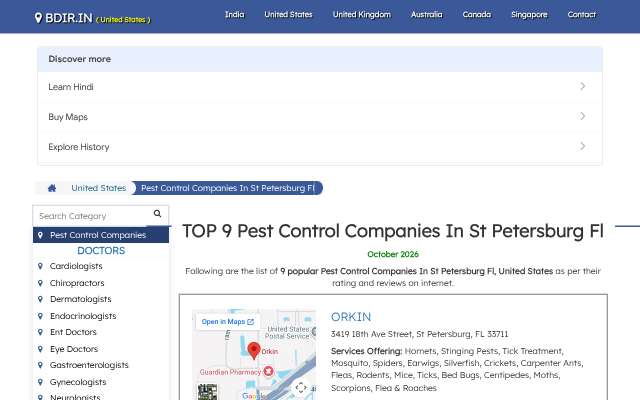The width and height of the screenshot is (640, 400).
Task: Open the Buy Maps suggestion
Action: (x=320, y=117)
